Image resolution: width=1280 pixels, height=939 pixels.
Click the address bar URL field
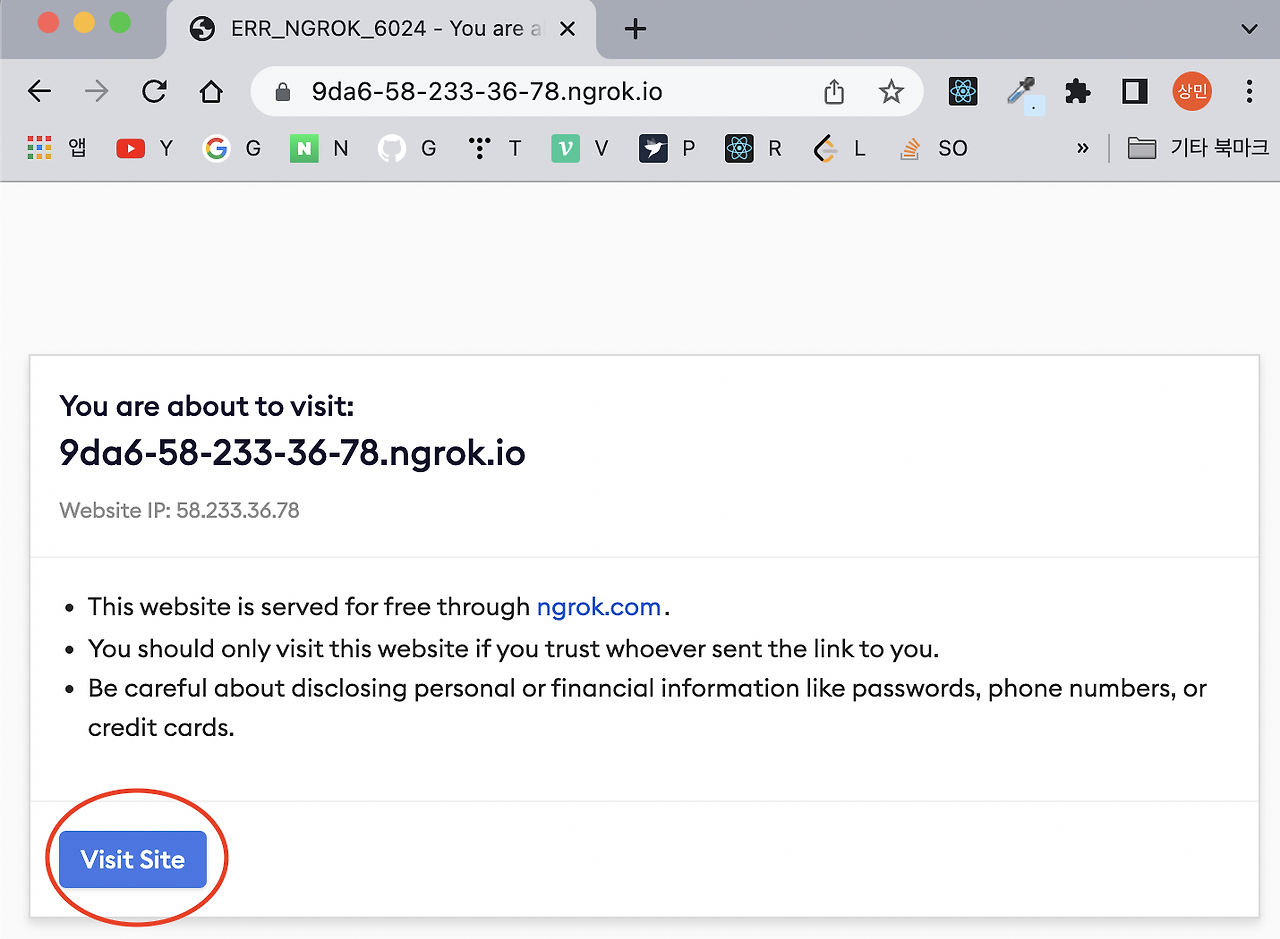tap(540, 92)
